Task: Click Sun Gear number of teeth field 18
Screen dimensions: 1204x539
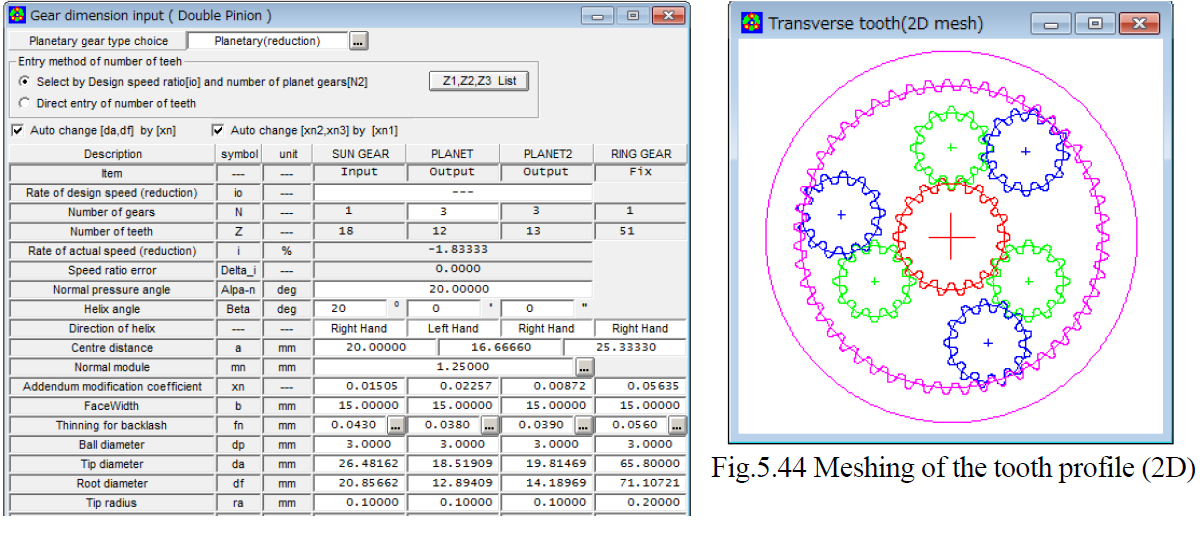Action: coord(358,231)
